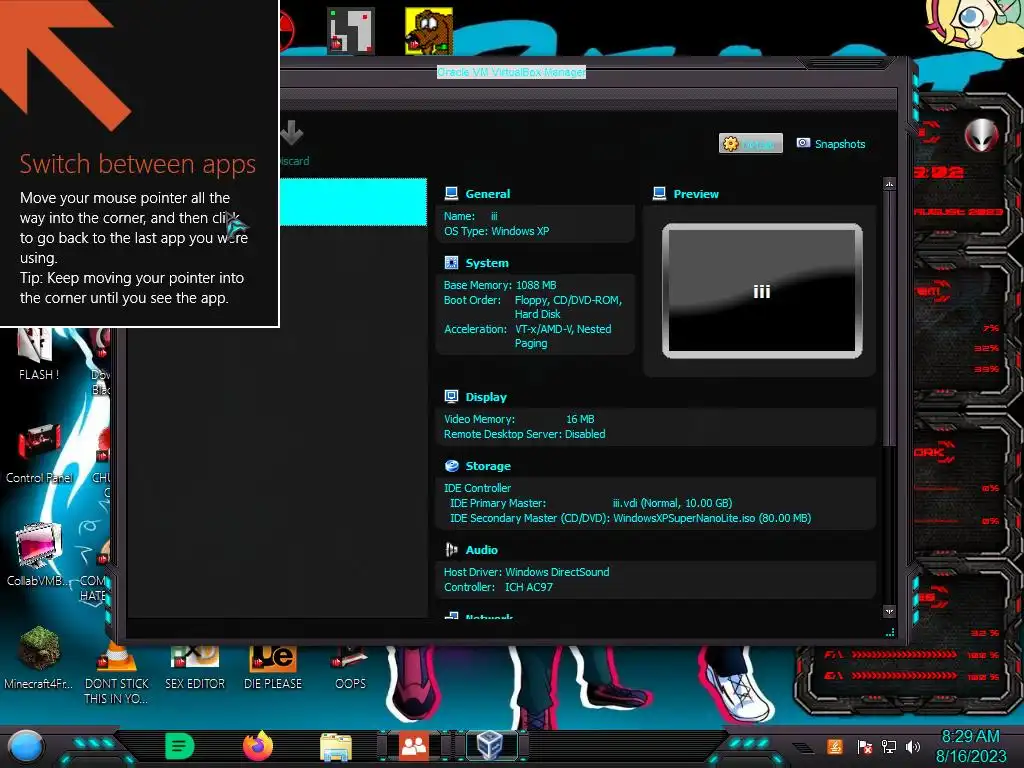Open the CollabVMB desktop shortcut

[x=38, y=545]
